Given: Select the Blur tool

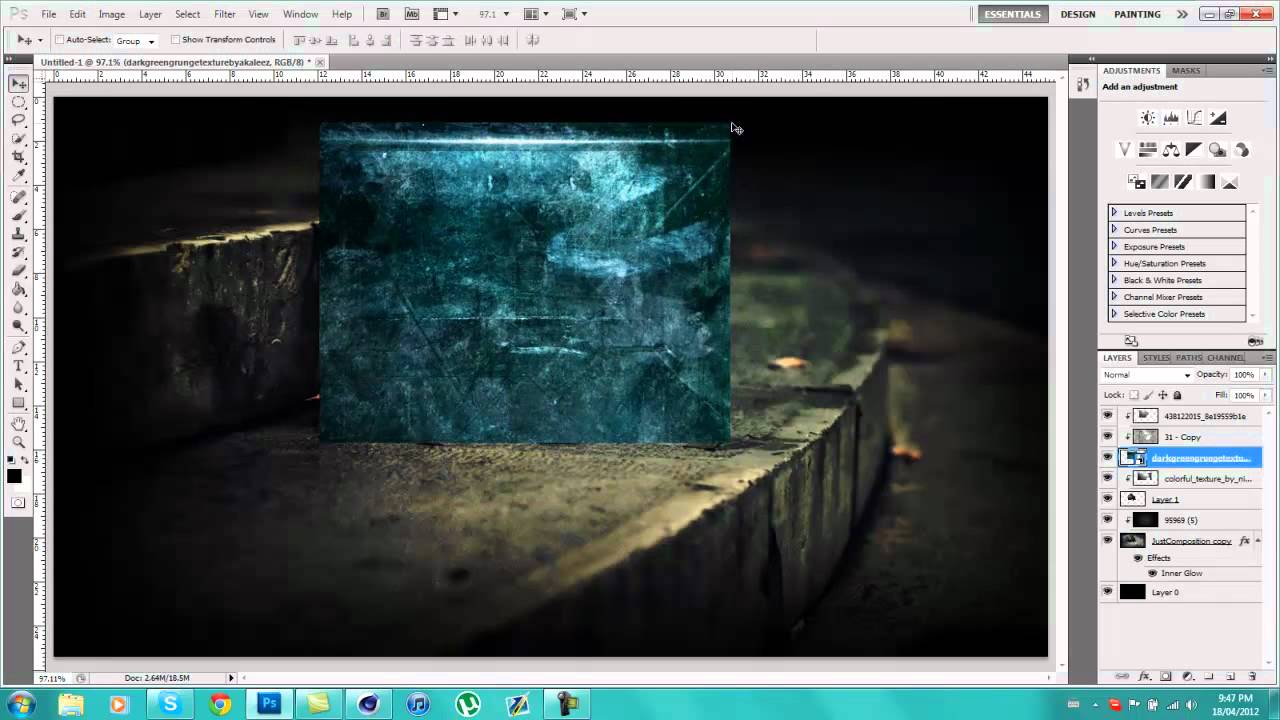Looking at the screenshot, I should point(19,307).
